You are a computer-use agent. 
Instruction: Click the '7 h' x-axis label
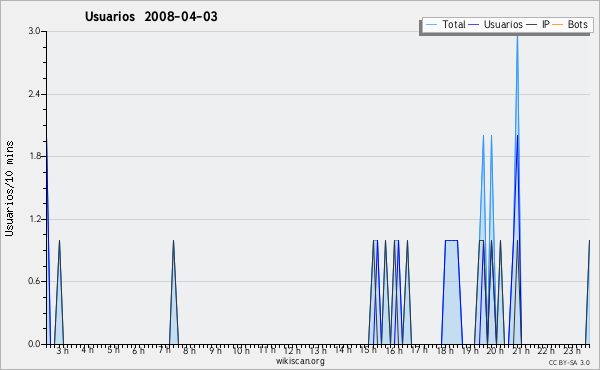[x=165, y=350]
